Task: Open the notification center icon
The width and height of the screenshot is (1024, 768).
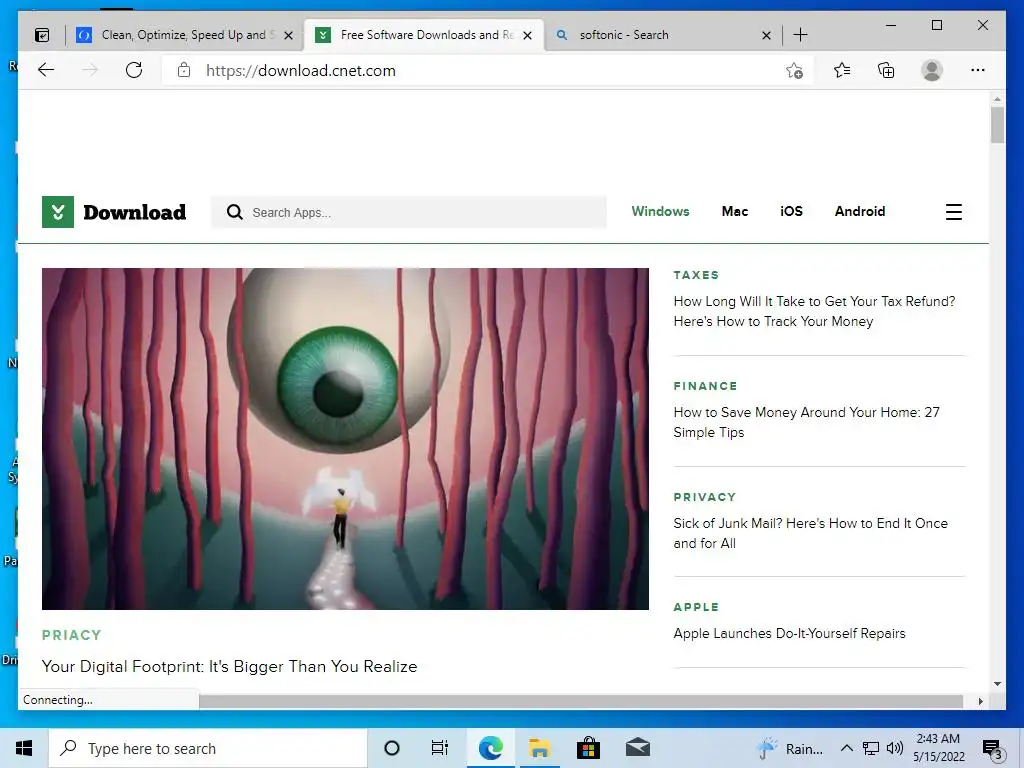Action: (992, 749)
